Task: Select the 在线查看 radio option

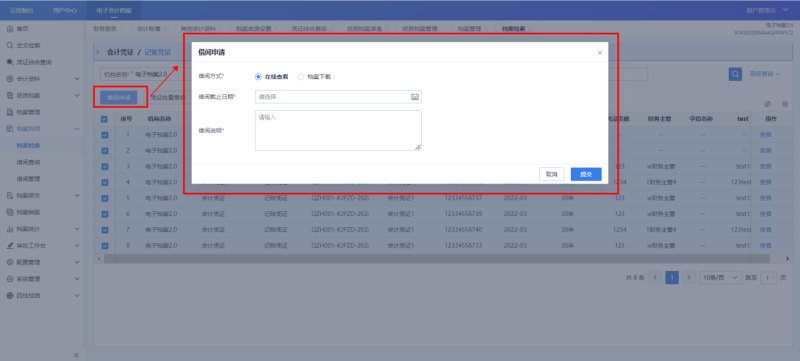Action: [258, 76]
